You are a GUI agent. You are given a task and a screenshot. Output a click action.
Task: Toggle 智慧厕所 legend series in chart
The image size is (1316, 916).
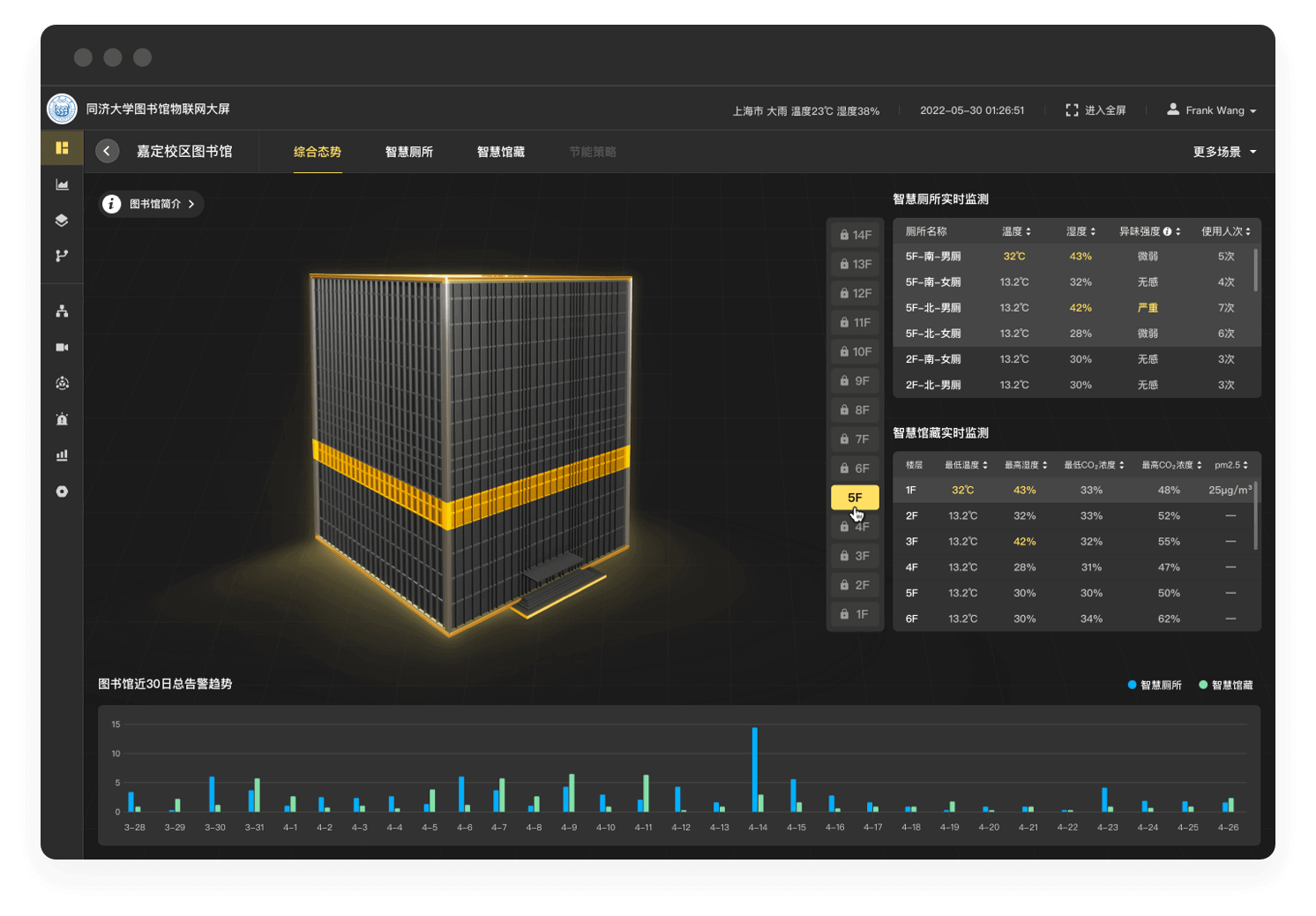[1155, 685]
